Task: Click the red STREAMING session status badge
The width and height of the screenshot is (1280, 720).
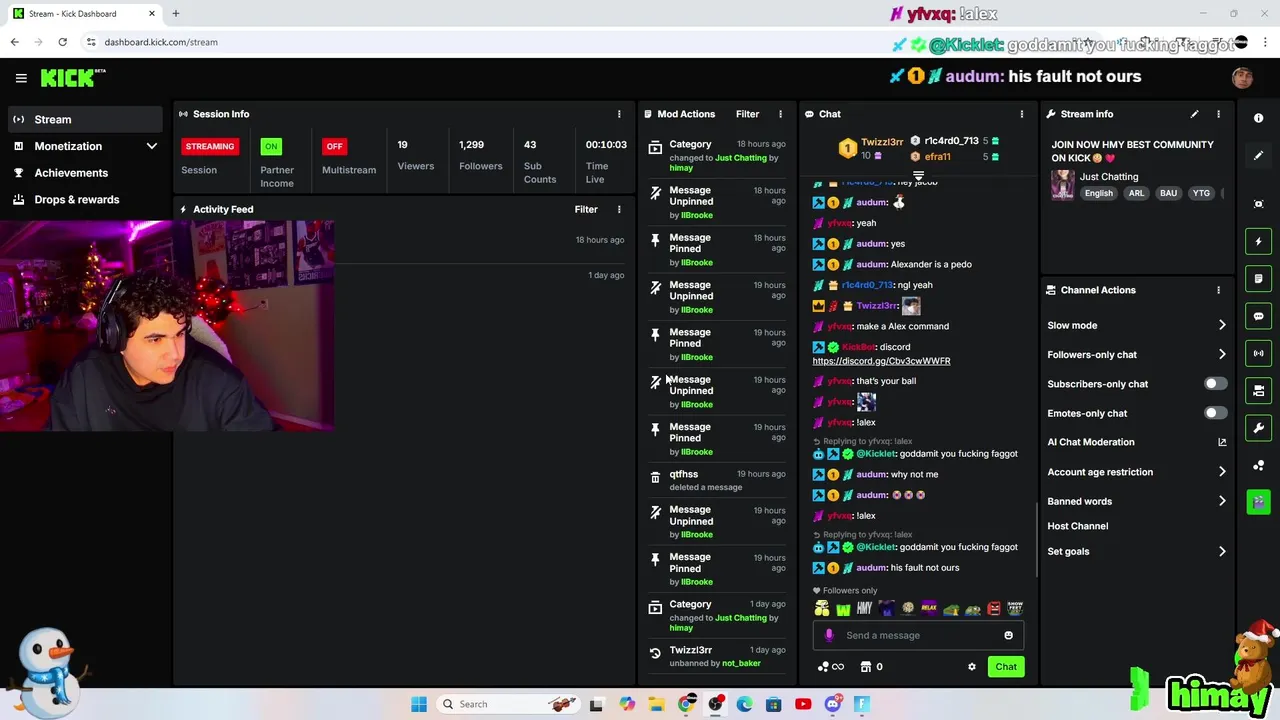Action: pyautogui.click(x=209, y=146)
